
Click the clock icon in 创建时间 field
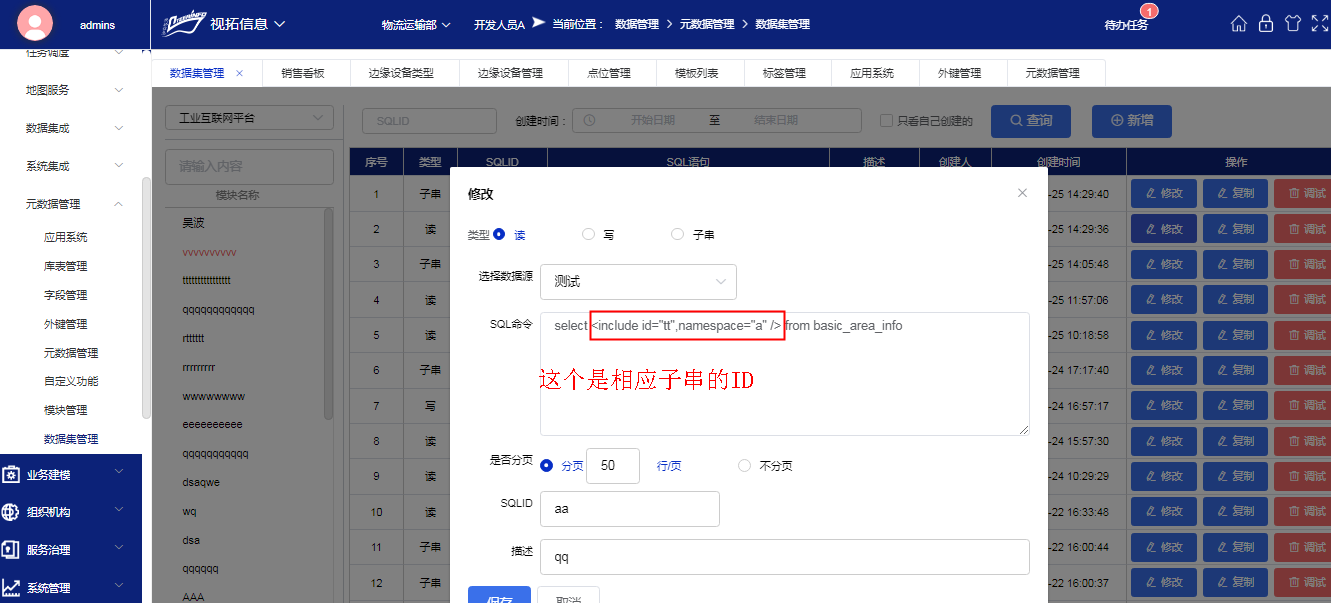pos(589,120)
